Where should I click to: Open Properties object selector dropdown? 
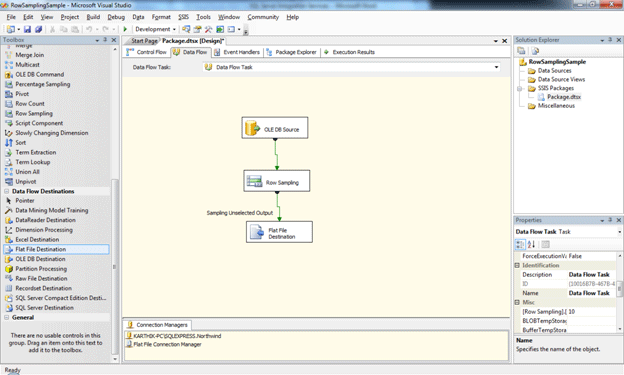pos(619,232)
